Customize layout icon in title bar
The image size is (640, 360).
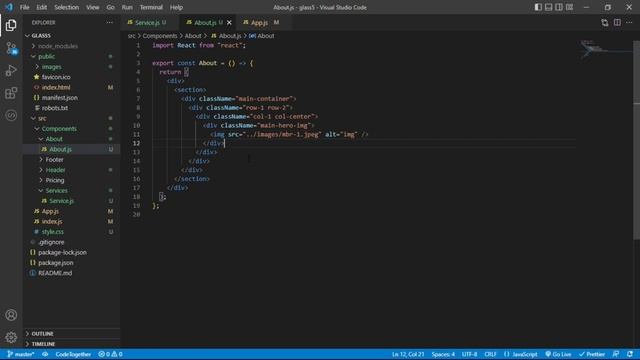(x=569, y=7)
